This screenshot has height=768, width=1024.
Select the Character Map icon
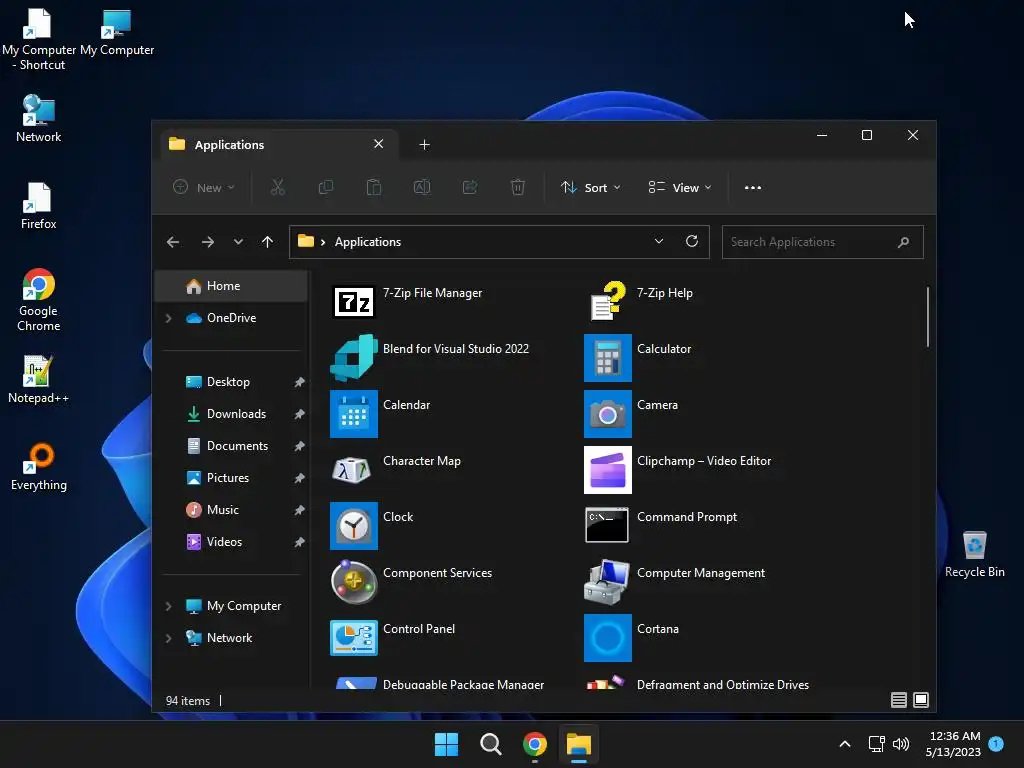click(353, 470)
